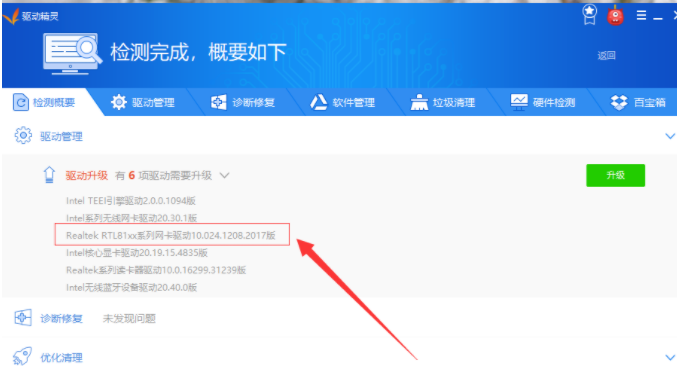Open the 硬件检测 tab

543,102
